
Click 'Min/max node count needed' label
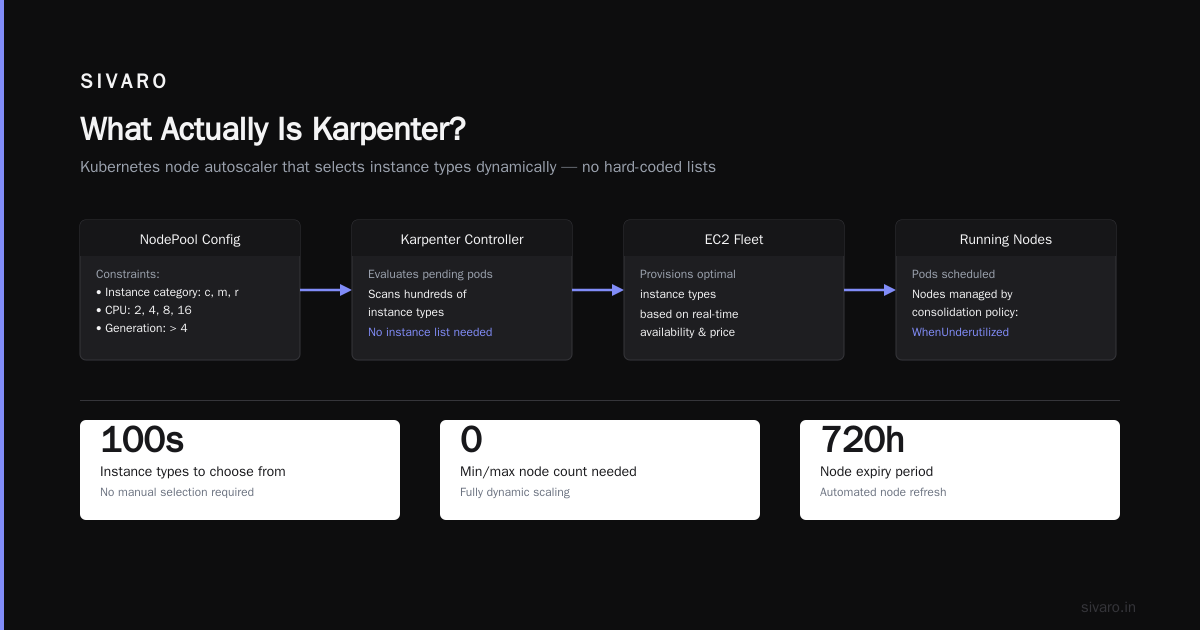click(x=548, y=472)
